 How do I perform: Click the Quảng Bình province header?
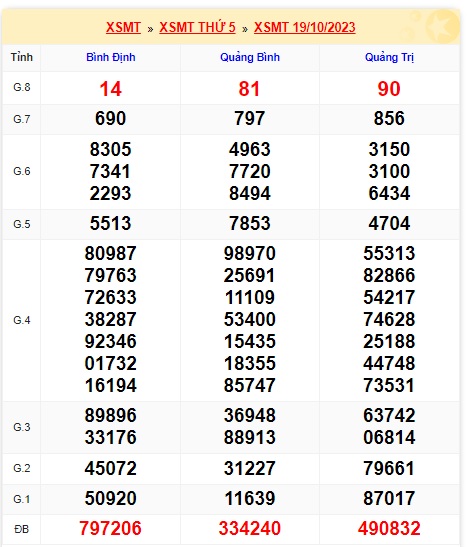250,57
